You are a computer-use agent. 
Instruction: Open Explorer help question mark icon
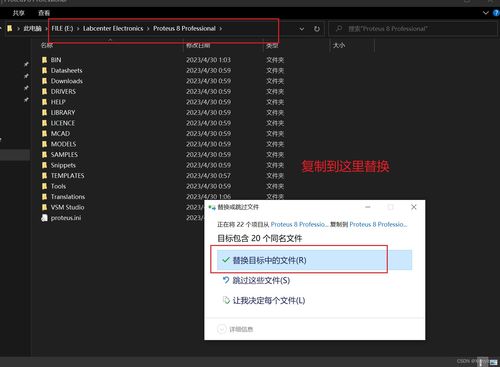click(496, 13)
